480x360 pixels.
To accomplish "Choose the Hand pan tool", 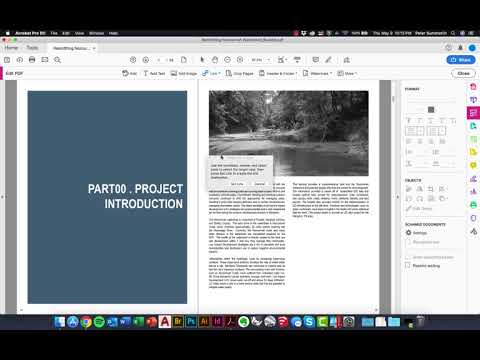I will [x=215, y=60].
